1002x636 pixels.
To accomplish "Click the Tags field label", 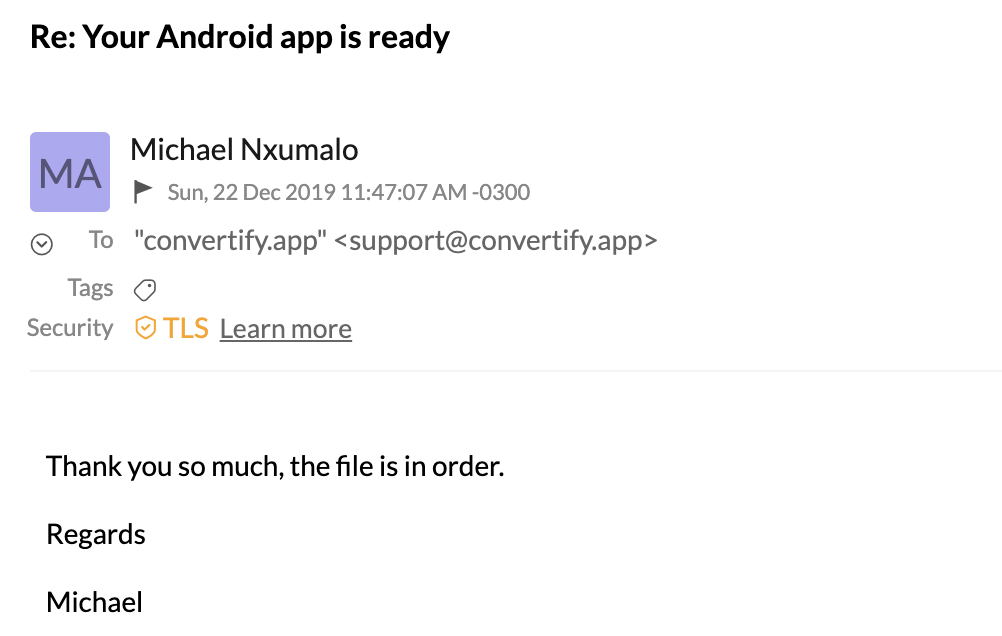I will point(91,288).
